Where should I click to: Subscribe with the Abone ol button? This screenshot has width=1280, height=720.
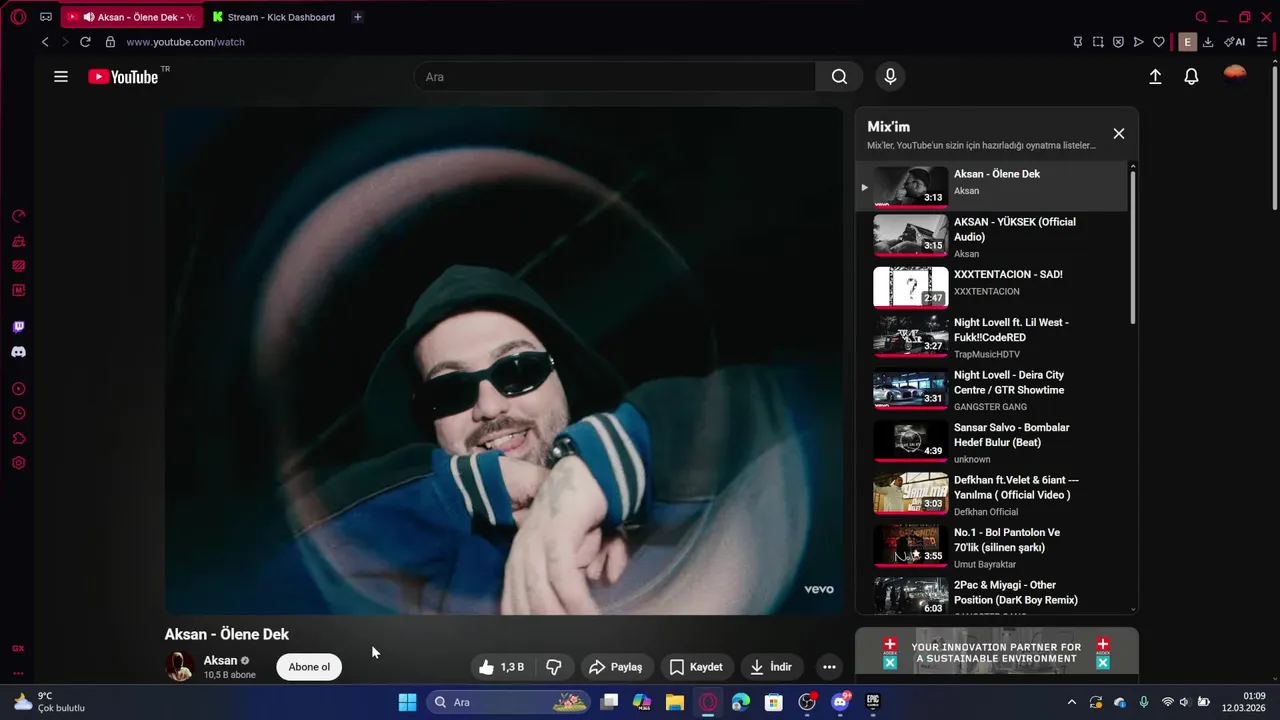[x=309, y=667]
